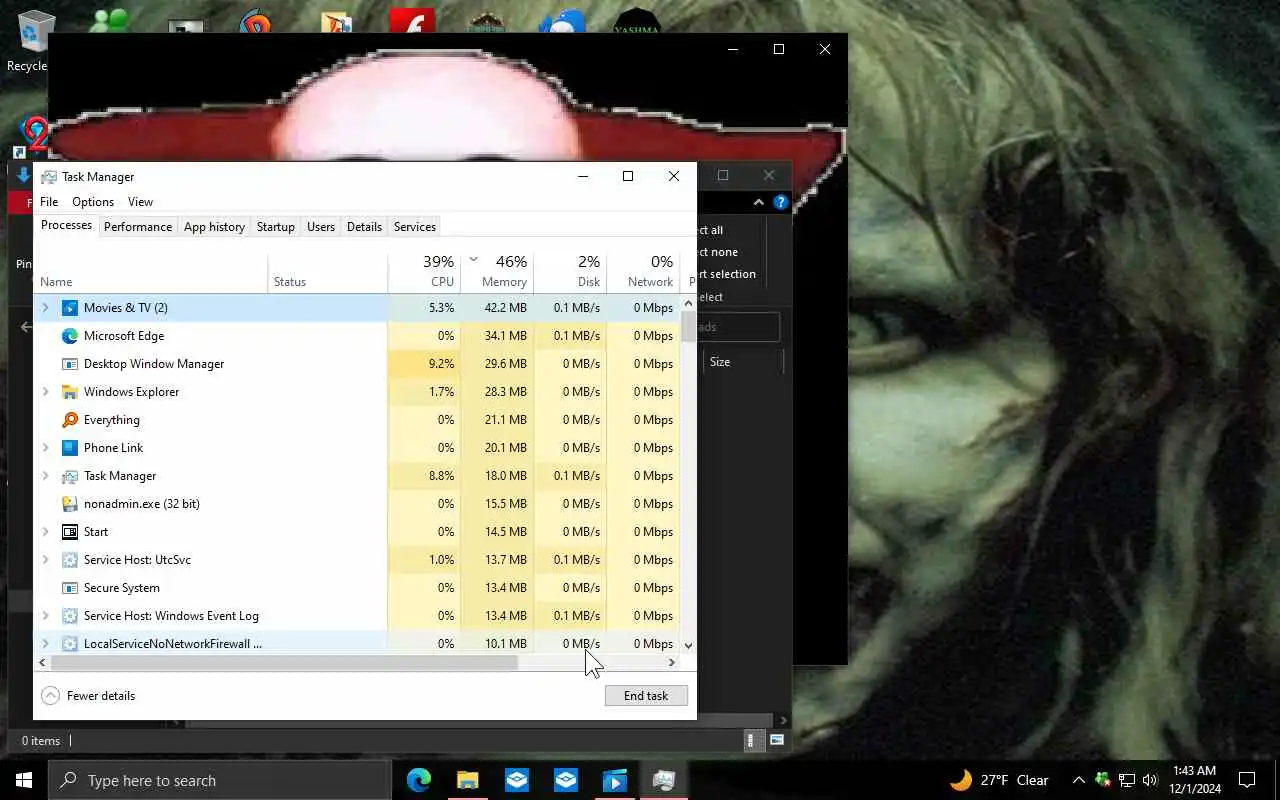This screenshot has width=1280, height=800.
Task: Open Movies & TV taskbar icon
Action: [615, 780]
